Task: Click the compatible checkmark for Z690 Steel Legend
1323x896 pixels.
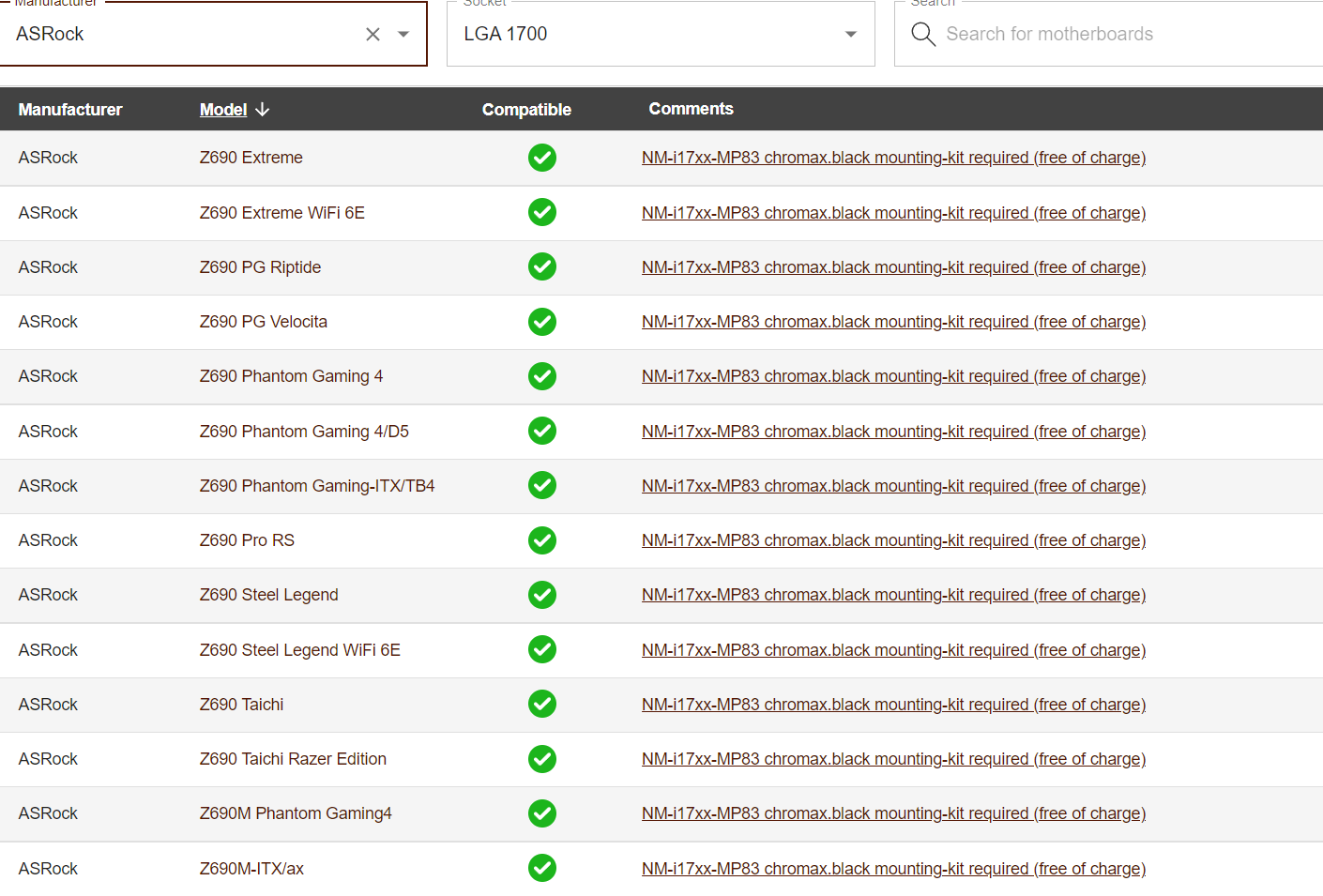Action: coord(542,595)
